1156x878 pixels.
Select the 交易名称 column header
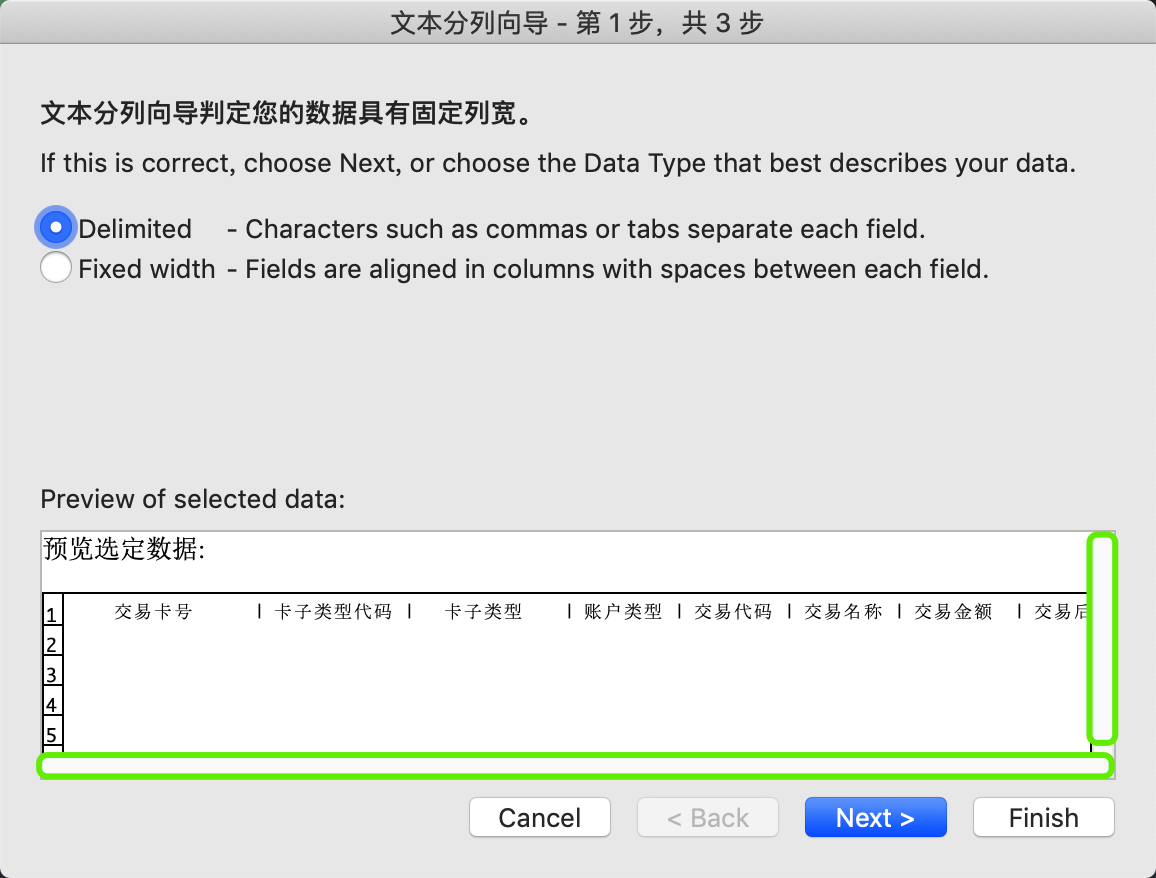point(843,612)
